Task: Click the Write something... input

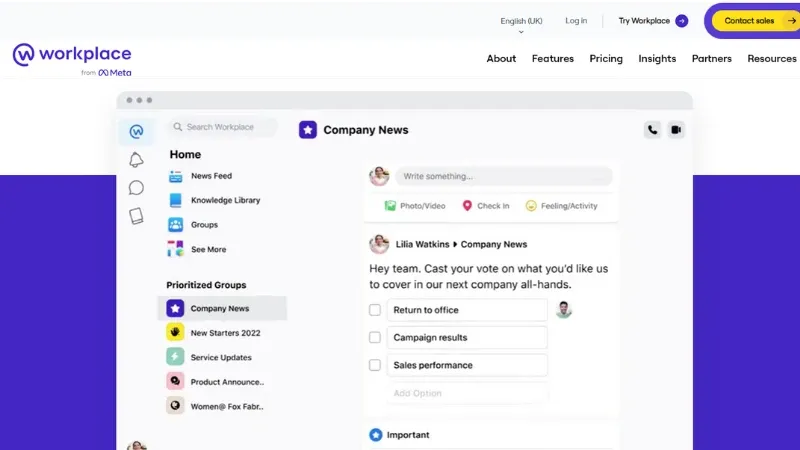Action: pyautogui.click(x=504, y=176)
